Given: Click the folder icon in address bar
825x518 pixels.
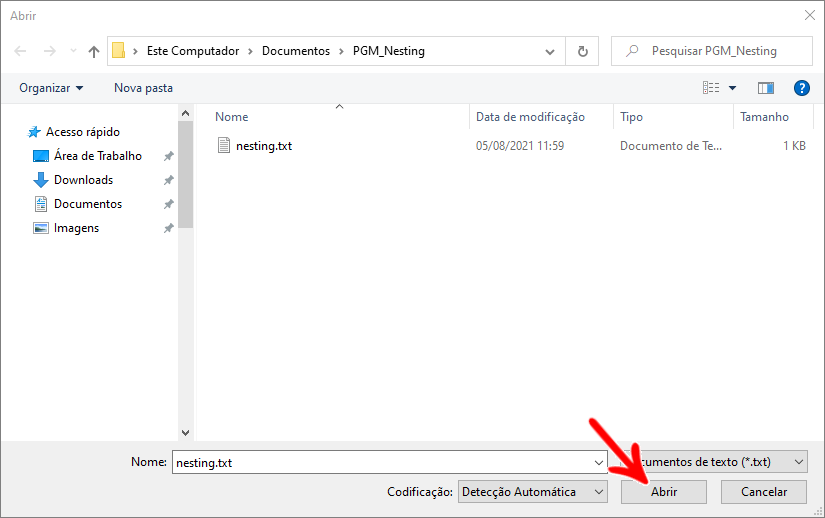Looking at the screenshot, I should tap(119, 50).
